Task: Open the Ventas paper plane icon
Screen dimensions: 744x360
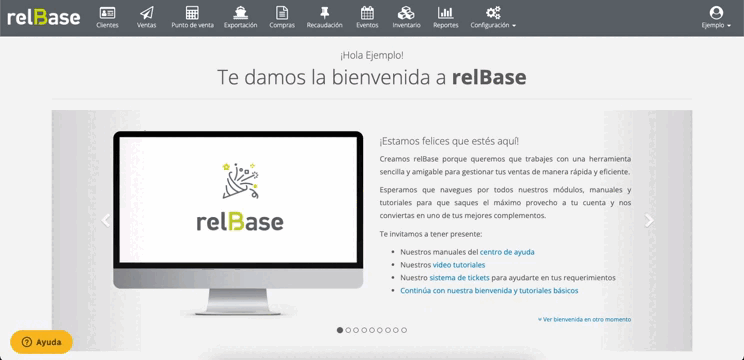Action: [x=147, y=13]
